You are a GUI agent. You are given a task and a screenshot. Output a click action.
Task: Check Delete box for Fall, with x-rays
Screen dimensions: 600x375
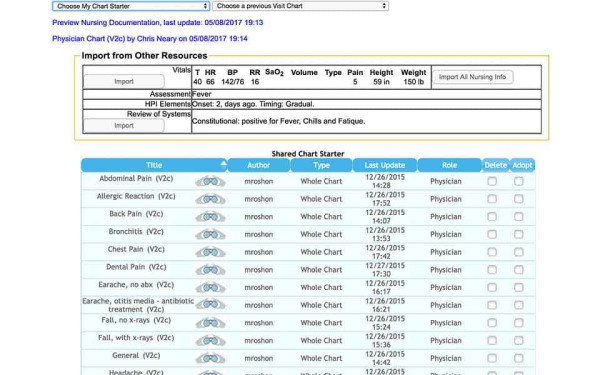[x=492, y=341]
